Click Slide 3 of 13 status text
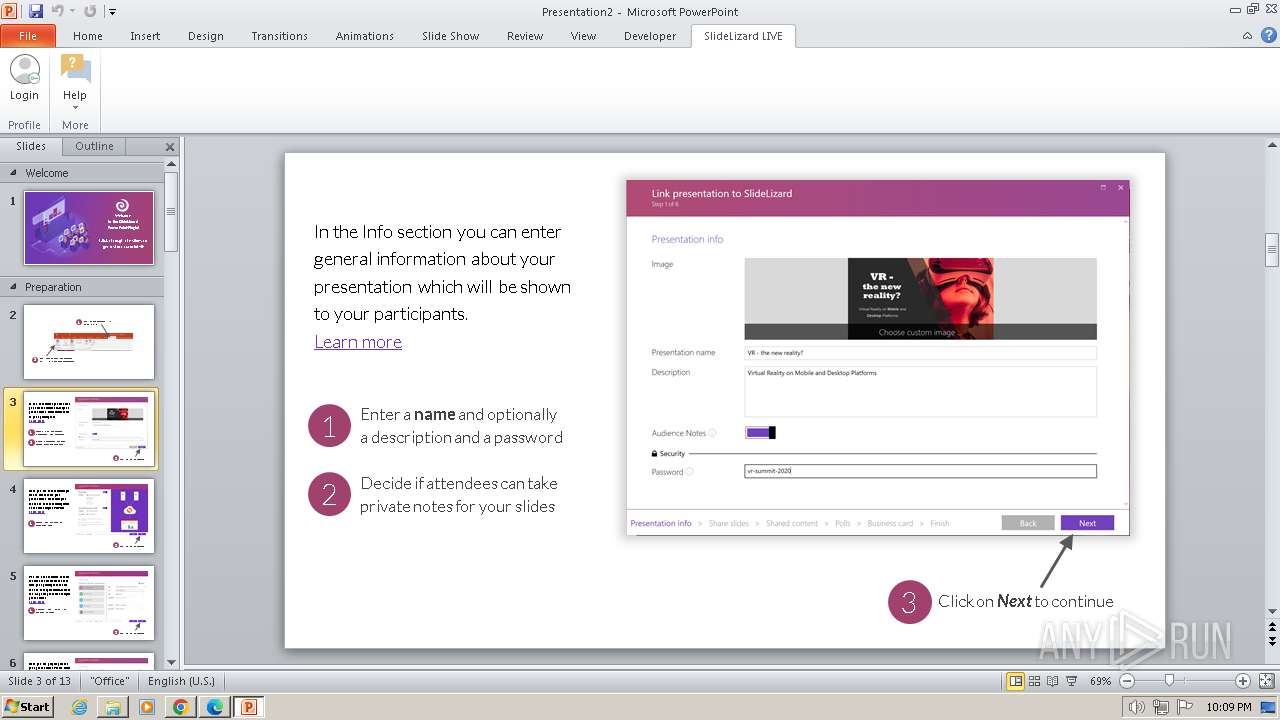Screen dimensions: 1280x720 click(40, 681)
